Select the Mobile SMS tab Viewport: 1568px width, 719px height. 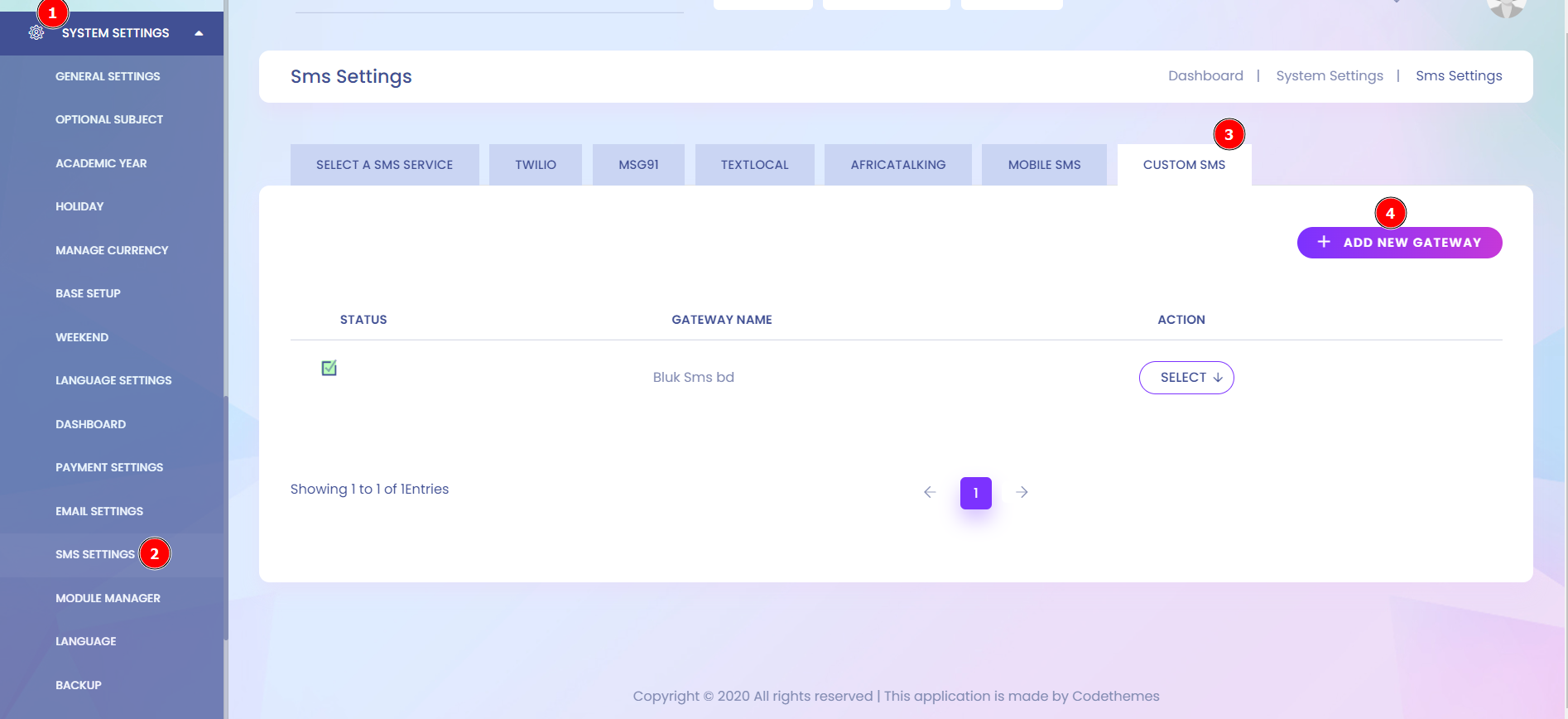(1044, 165)
